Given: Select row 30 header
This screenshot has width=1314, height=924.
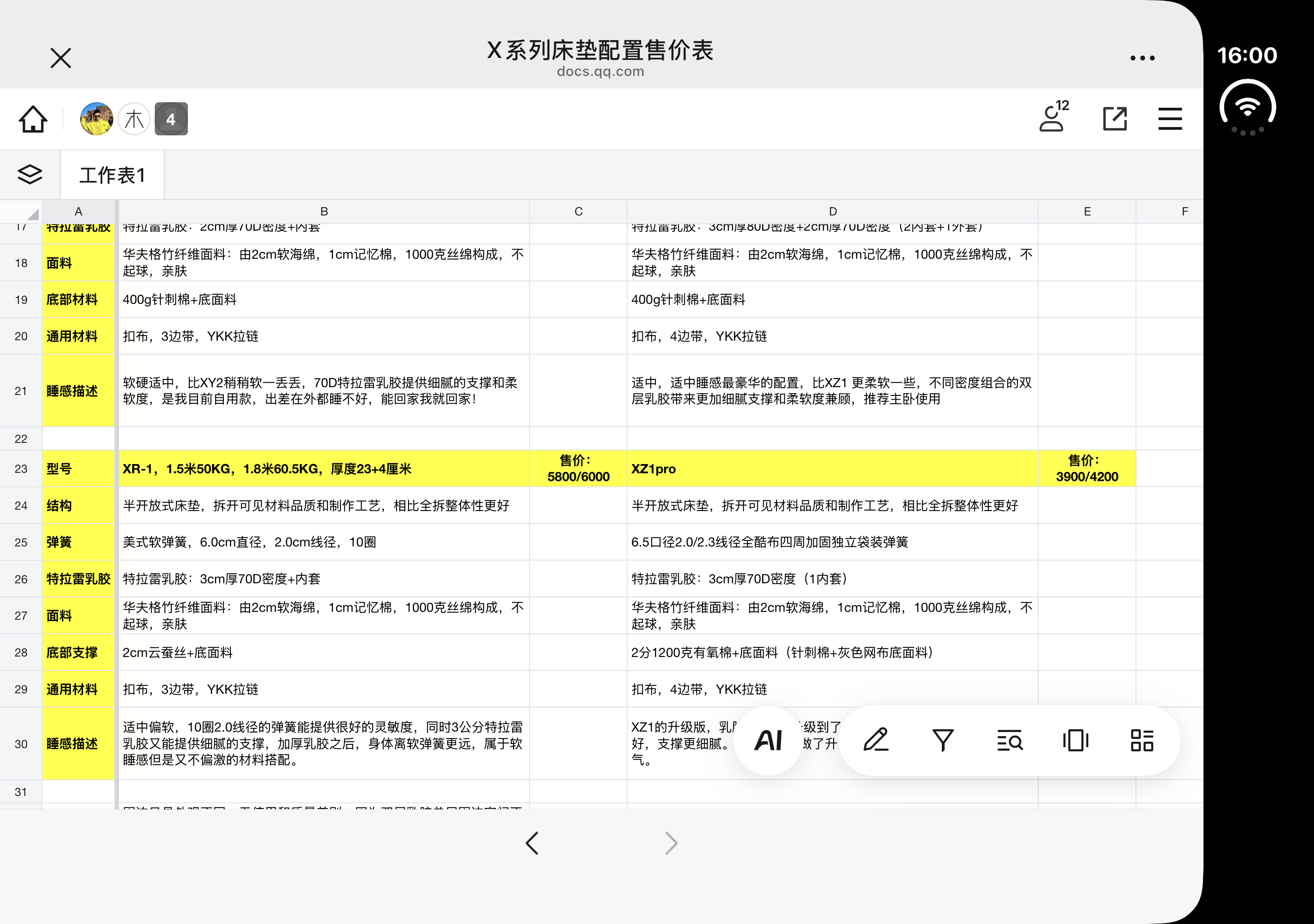Looking at the screenshot, I should coord(21,744).
